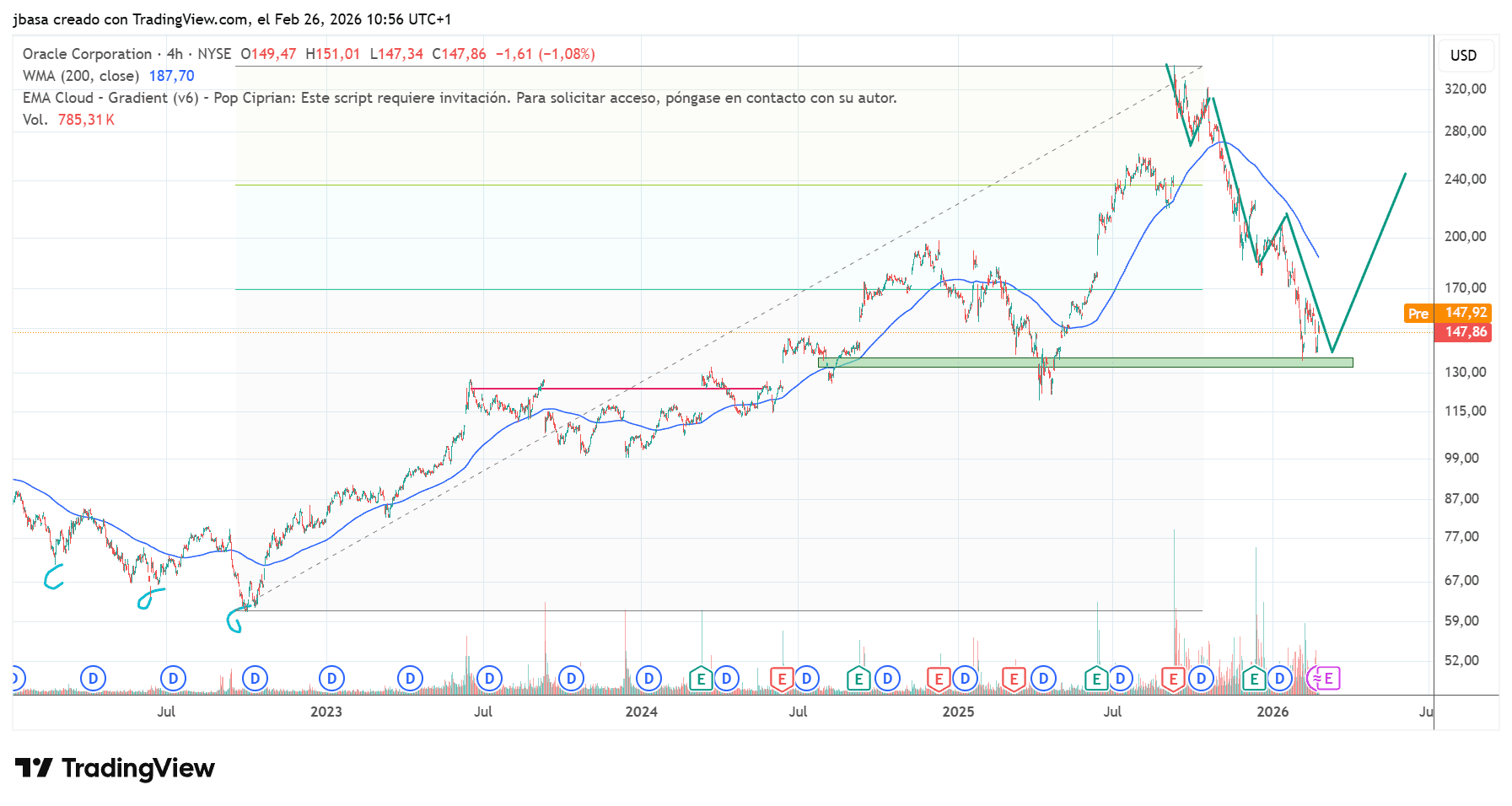This screenshot has height=806, width=1512.
Task: Click the red 147,86 last price label
Action: point(1463,332)
